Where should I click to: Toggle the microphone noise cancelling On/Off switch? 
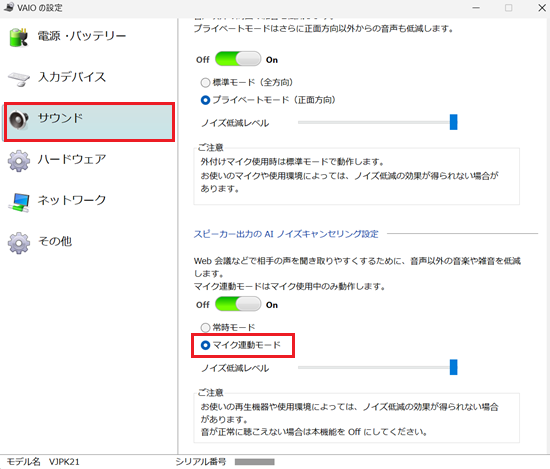click(238, 59)
